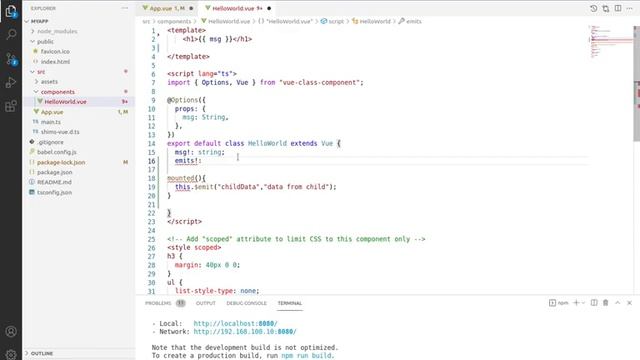Click the editor vertical scrollbar
Image resolution: width=640 pixels, height=360 pixels.
coord(636,84)
